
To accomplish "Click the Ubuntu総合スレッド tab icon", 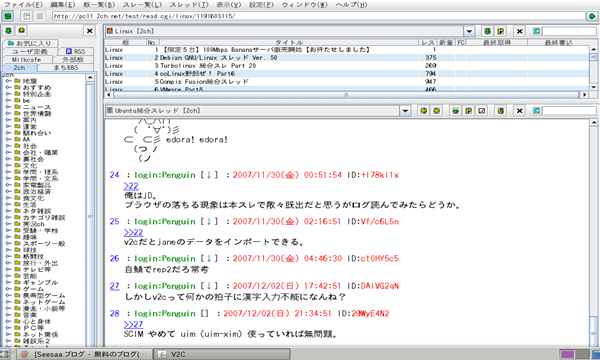I will coord(110,111).
